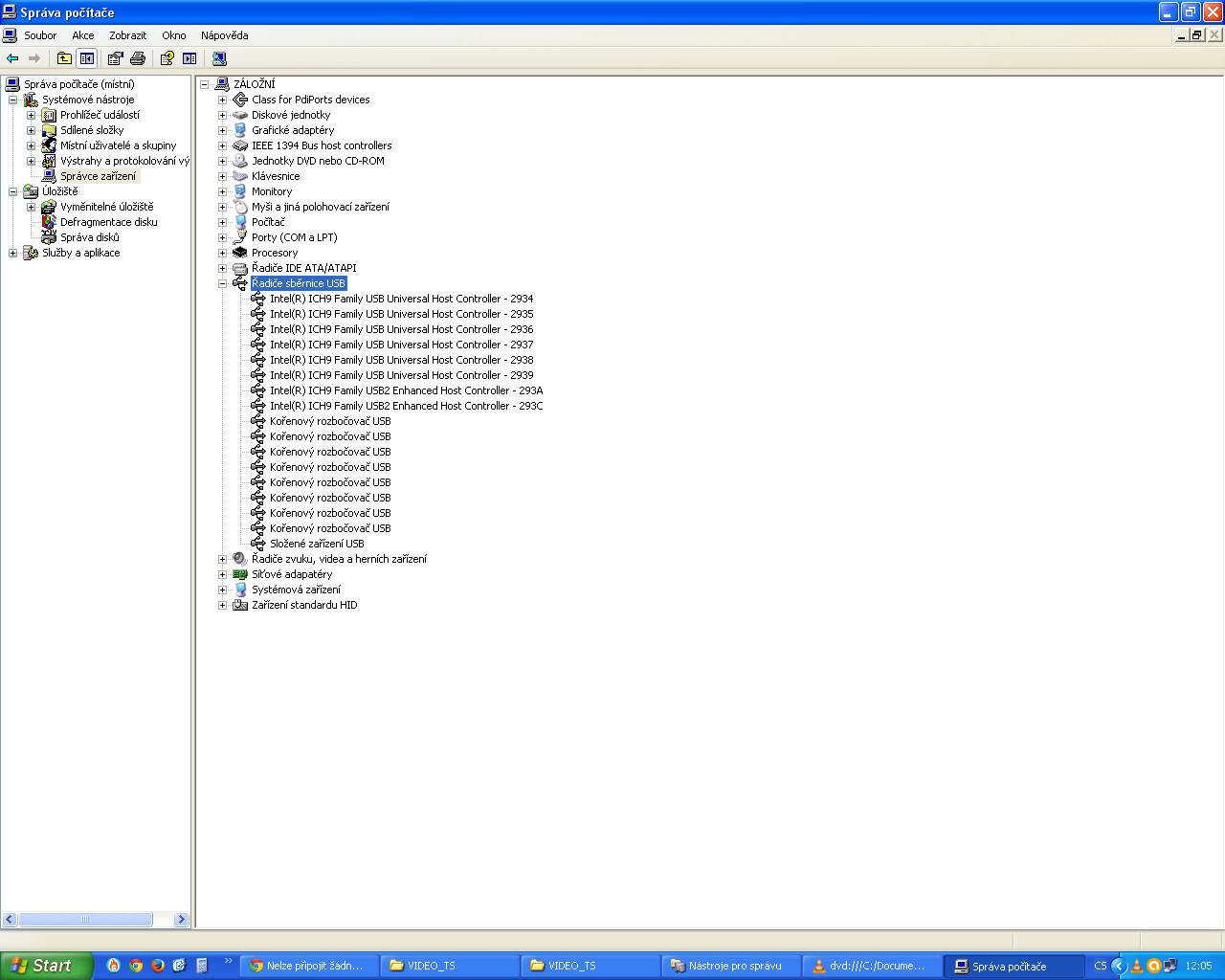This screenshot has width=1225, height=980.
Task: Switch to Nástroje pro správu taskbar button
Action: (729, 966)
